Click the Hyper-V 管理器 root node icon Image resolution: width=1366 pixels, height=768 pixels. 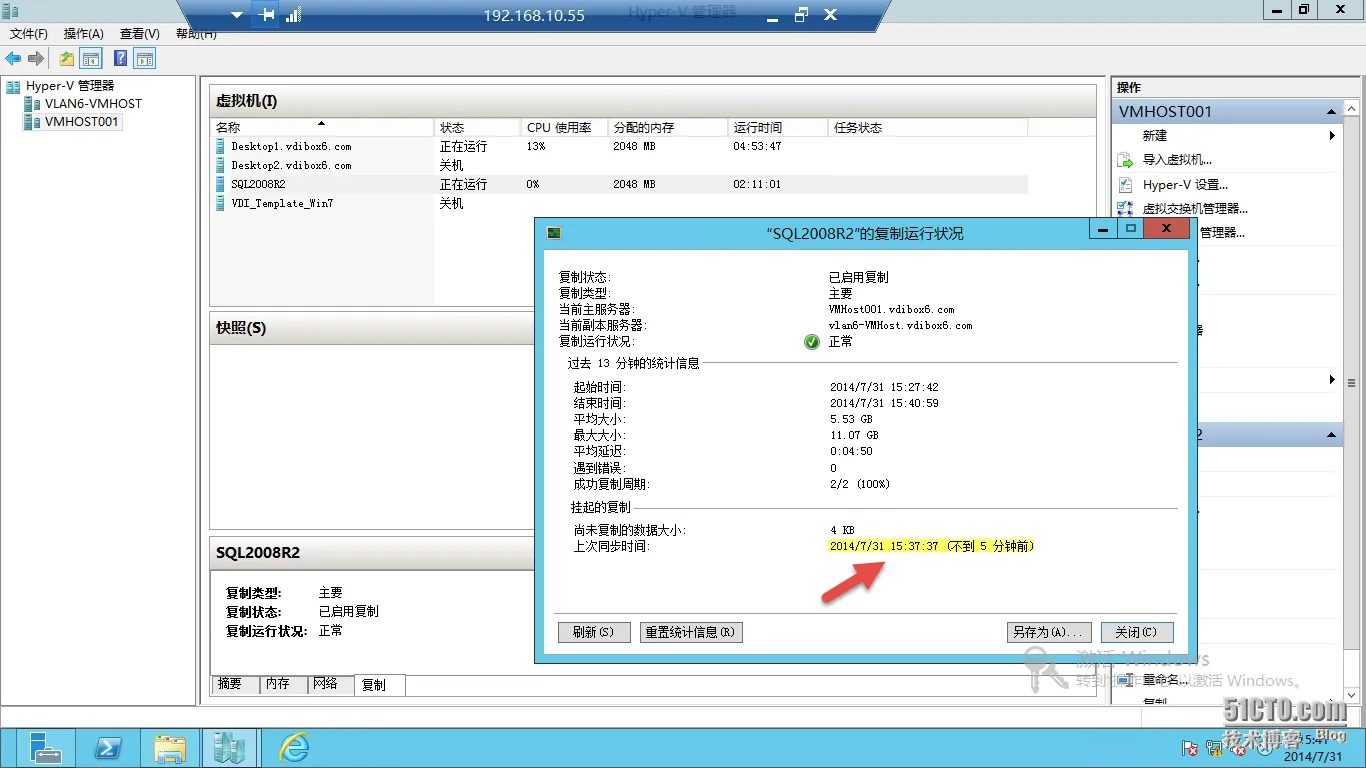tap(13, 86)
